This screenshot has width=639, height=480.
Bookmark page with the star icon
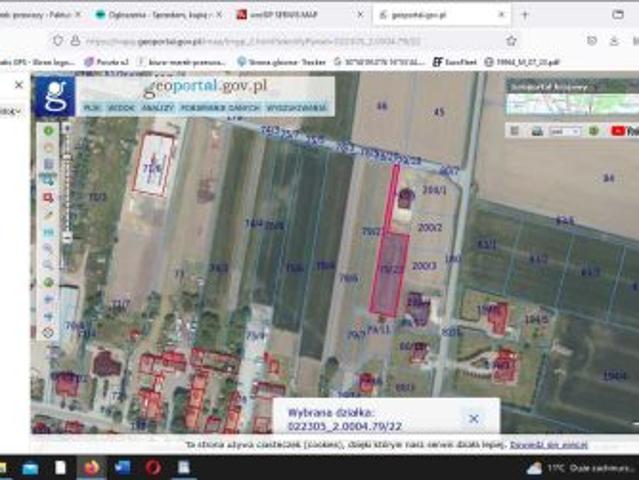(x=511, y=41)
